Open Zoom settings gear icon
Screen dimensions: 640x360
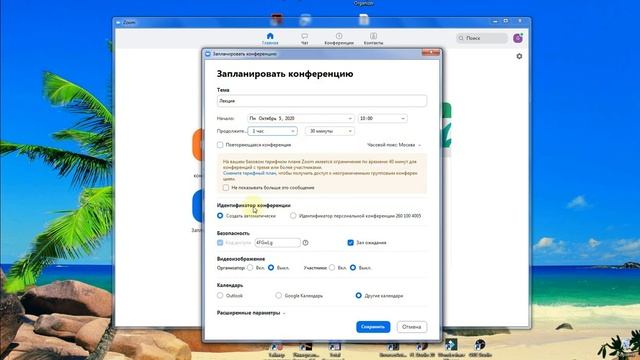519,56
